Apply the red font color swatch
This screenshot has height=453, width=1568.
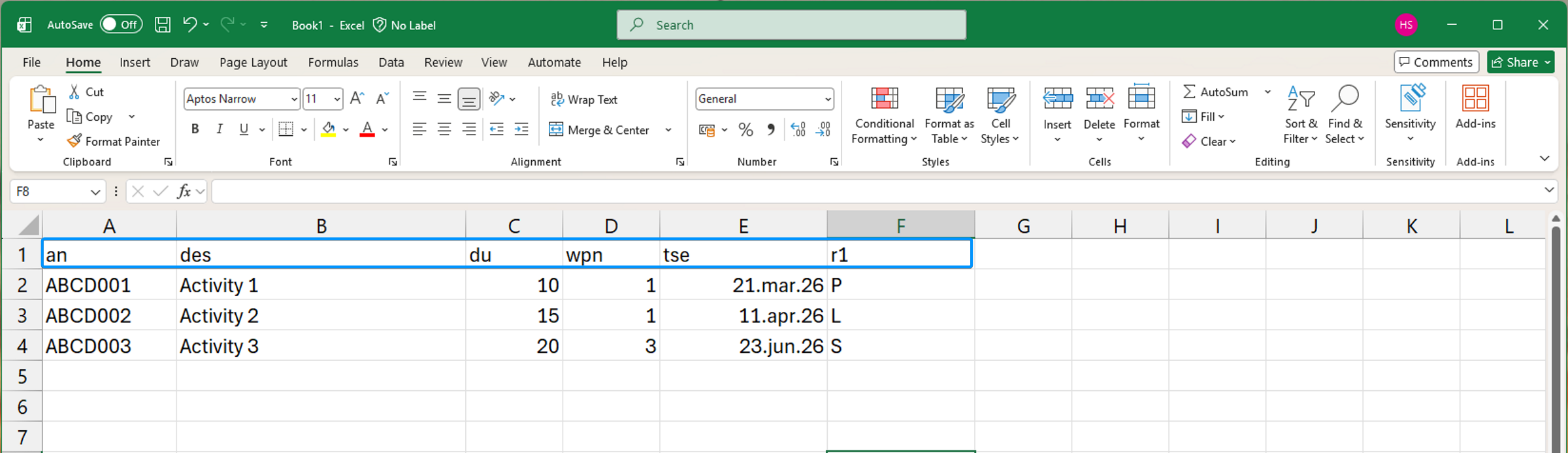[x=367, y=129]
